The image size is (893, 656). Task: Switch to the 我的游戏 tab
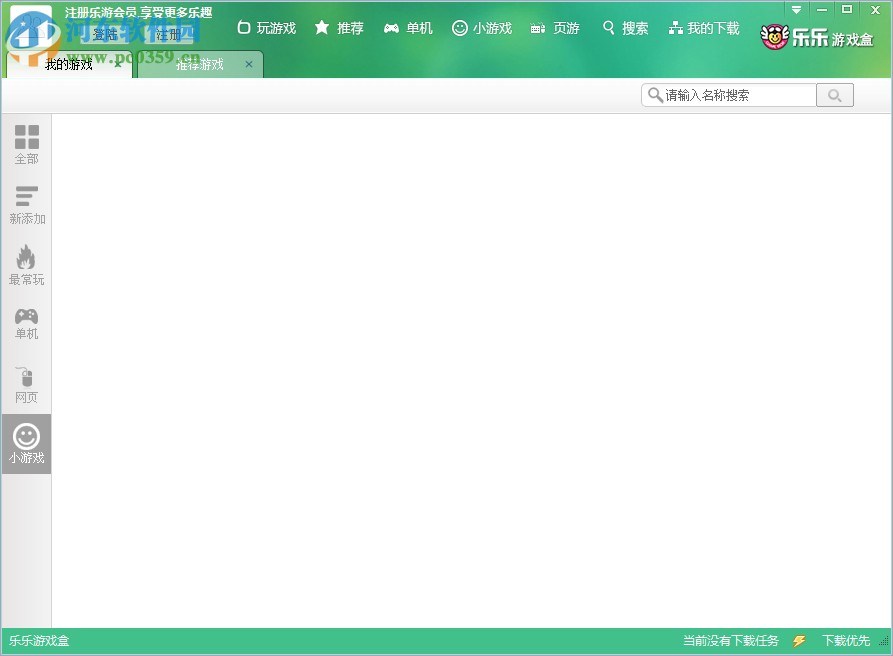click(69, 64)
